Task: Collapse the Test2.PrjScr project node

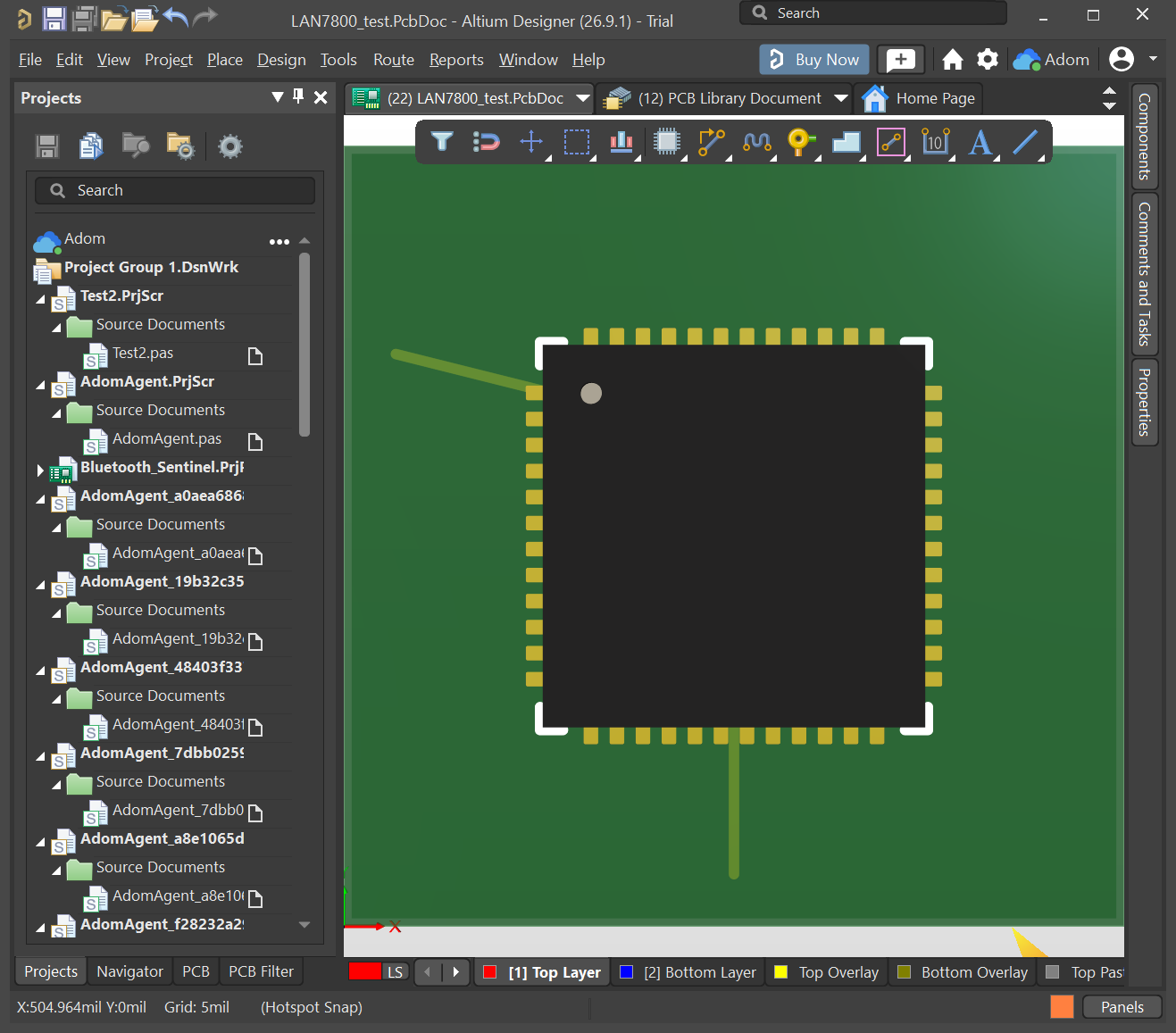Action: [40, 299]
